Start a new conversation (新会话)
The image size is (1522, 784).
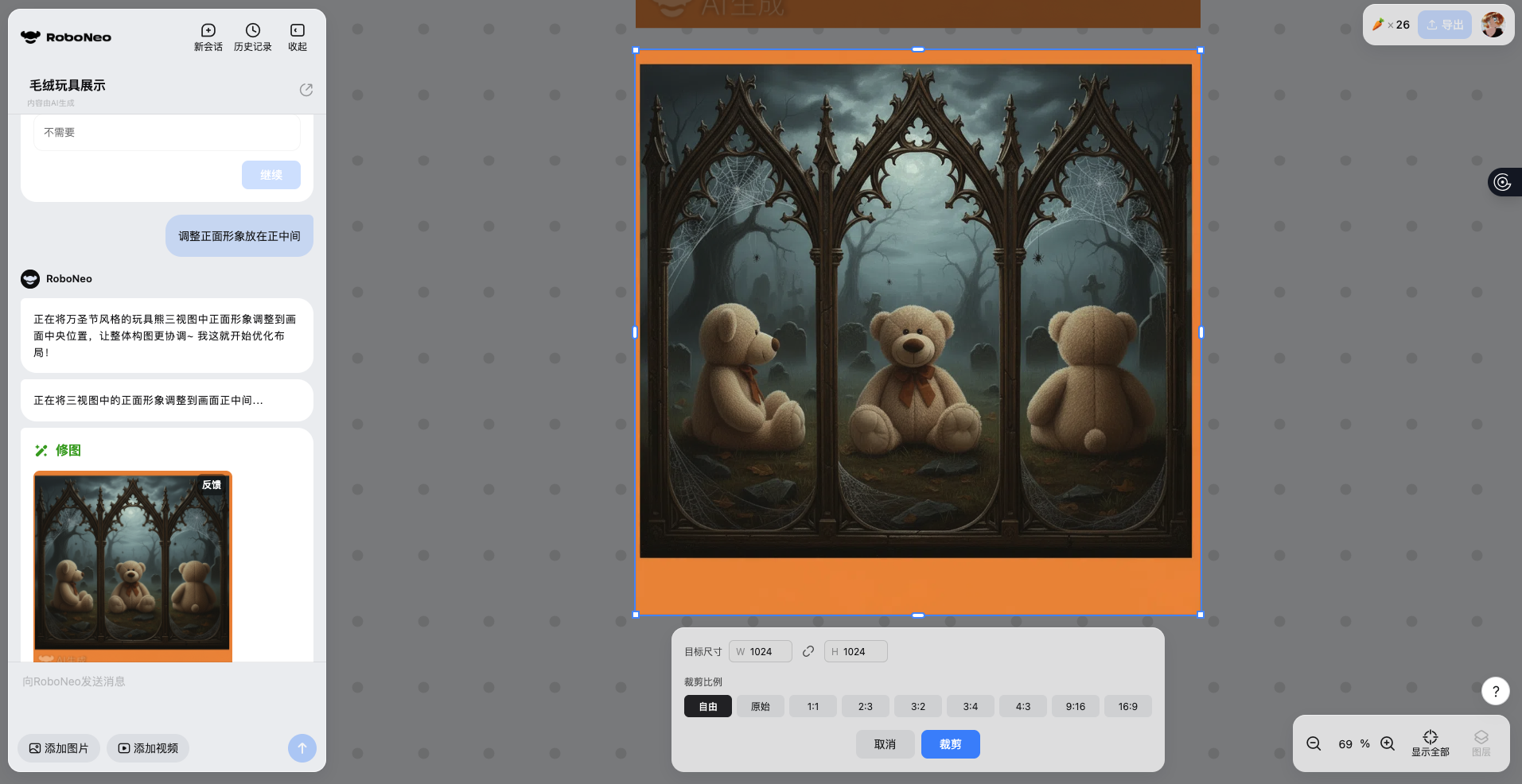coord(208,37)
